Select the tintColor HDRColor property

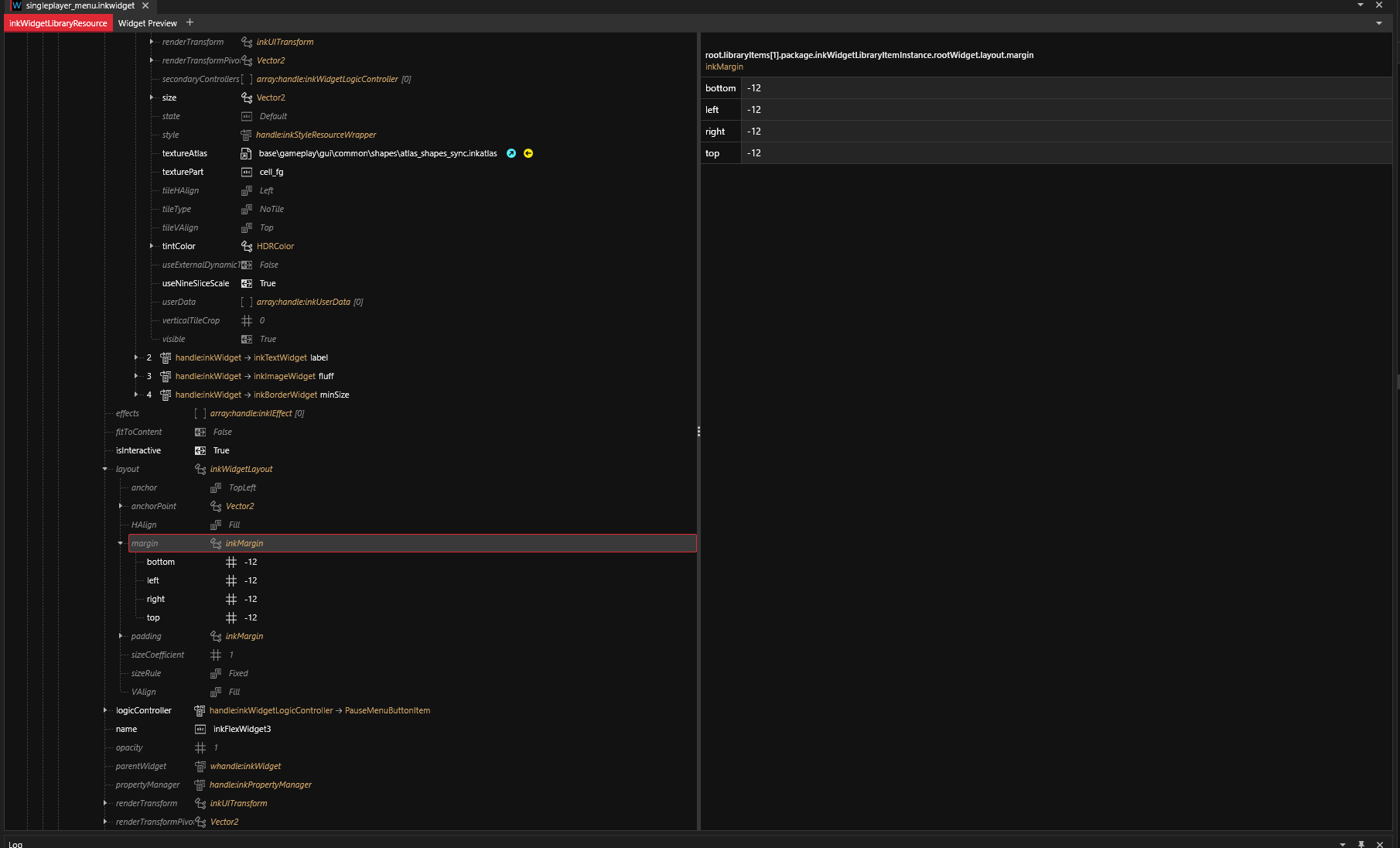pos(275,246)
